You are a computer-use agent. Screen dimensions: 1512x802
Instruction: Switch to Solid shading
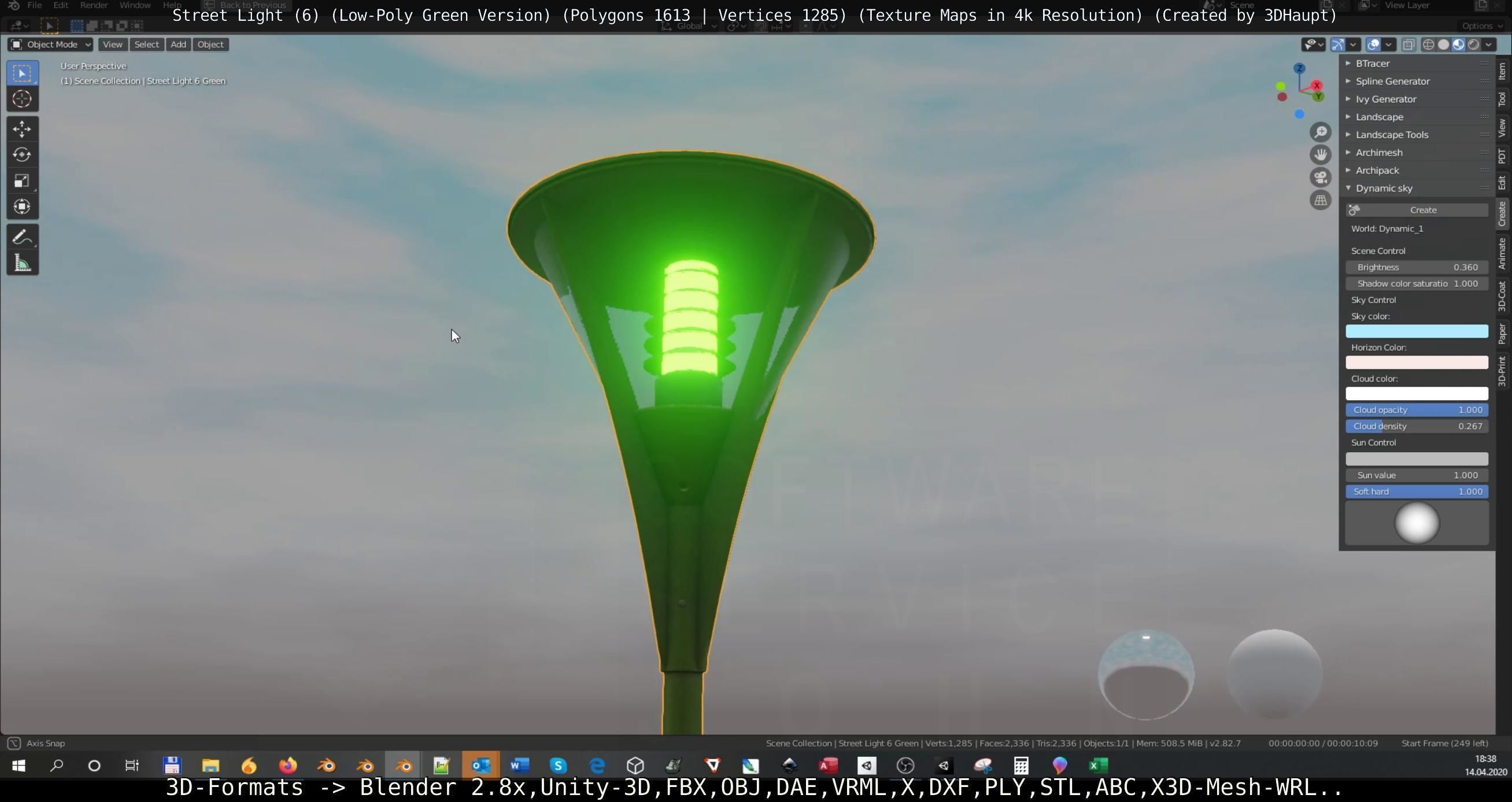tap(1443, 45)
